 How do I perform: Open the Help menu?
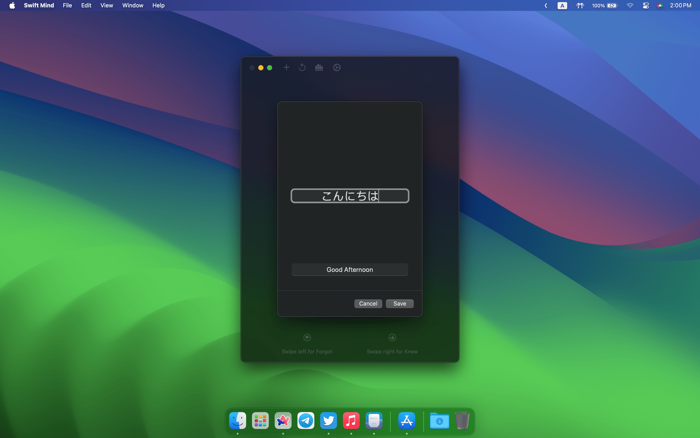[158, 5]
